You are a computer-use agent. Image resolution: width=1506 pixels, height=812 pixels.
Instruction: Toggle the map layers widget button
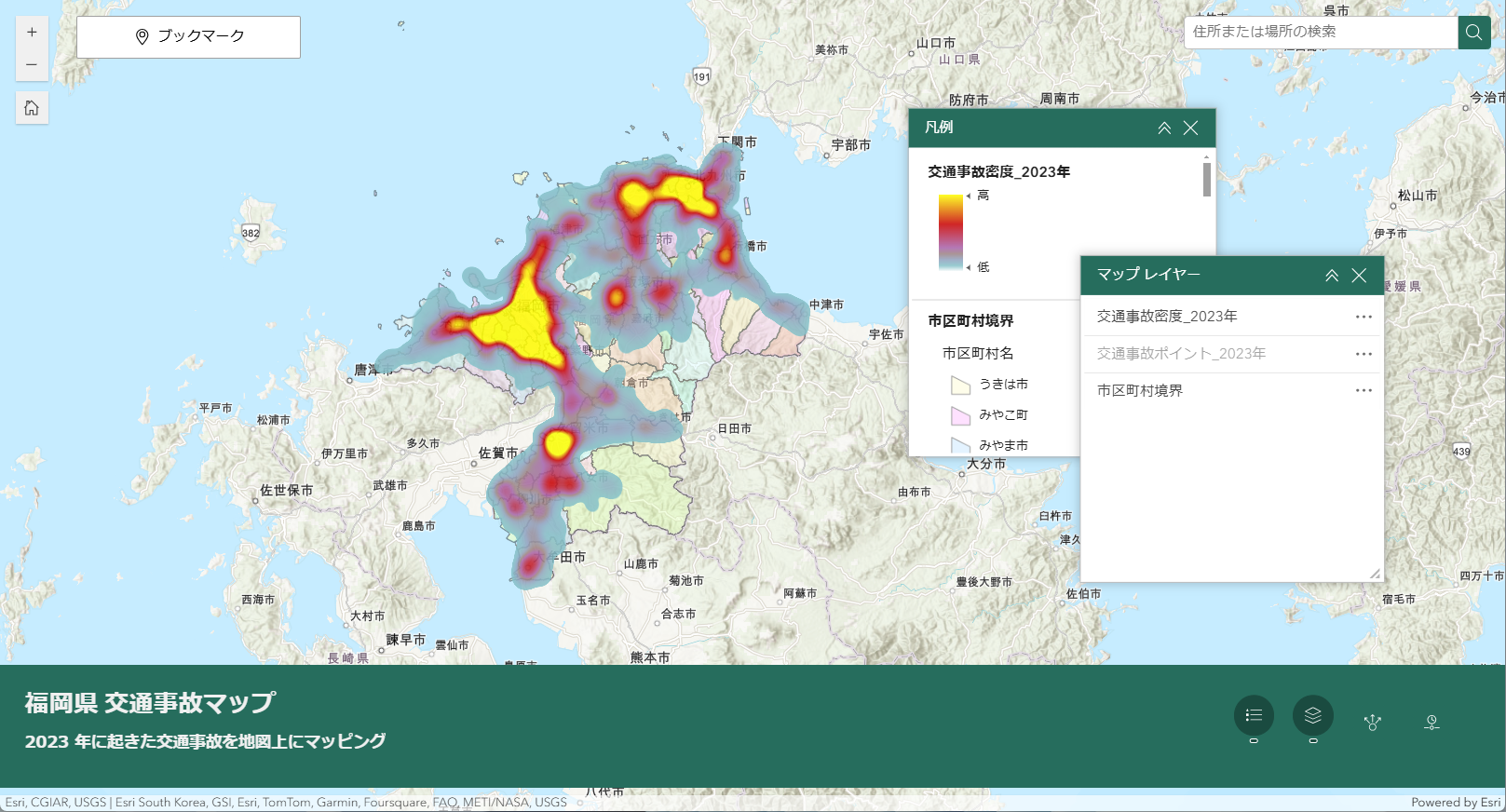click(1312, 715)
